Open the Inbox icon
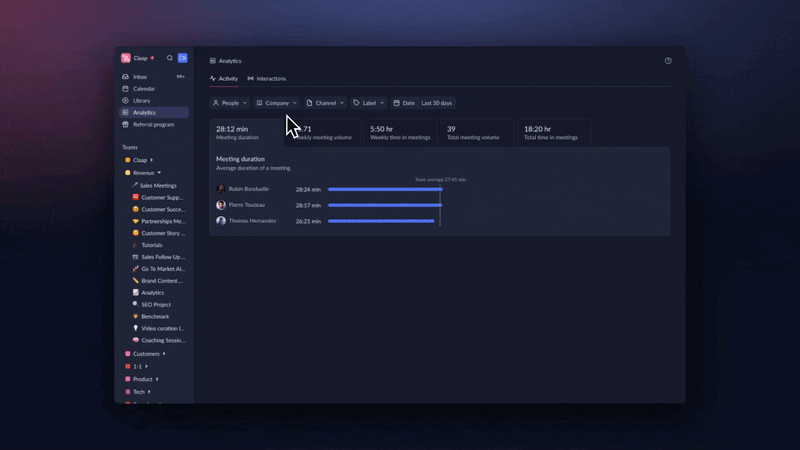The width and height of the screenshot is (800, 450). [x=126, y=77]
